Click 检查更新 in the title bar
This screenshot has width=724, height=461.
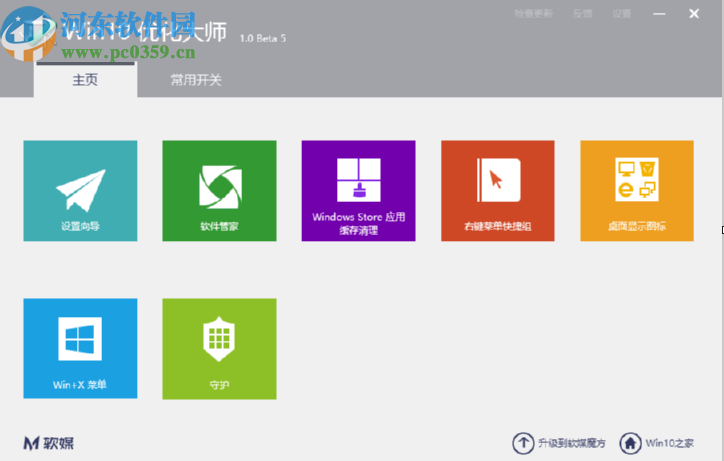(534, 13)
